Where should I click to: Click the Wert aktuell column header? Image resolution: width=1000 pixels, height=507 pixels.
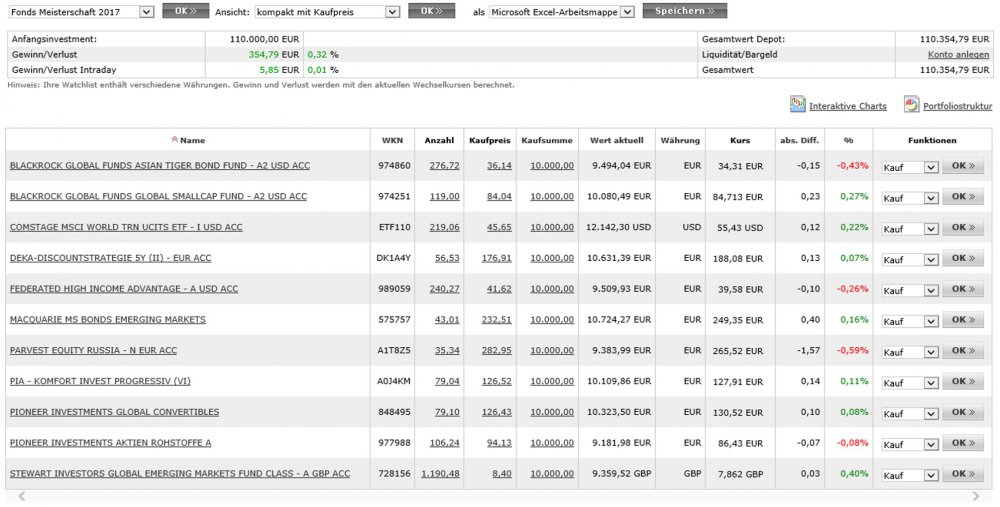click(x=617, y=140)
